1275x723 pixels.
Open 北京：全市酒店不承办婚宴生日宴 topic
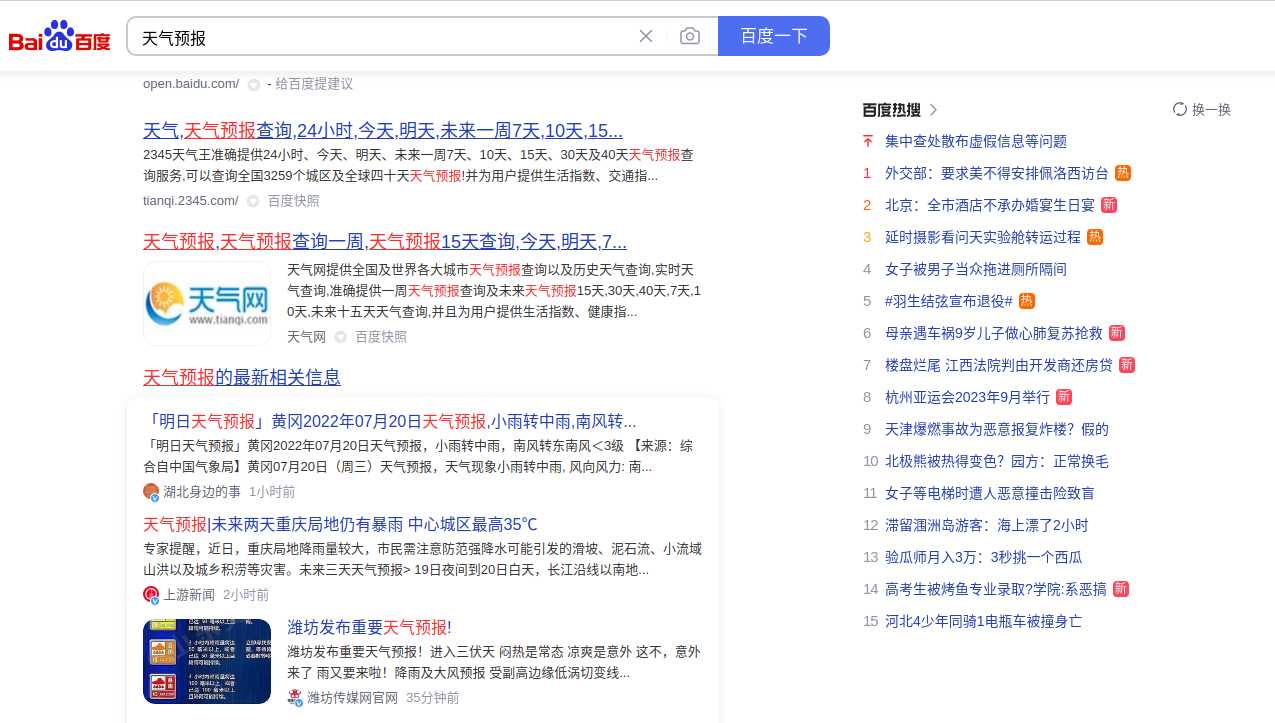coord(990,205)
